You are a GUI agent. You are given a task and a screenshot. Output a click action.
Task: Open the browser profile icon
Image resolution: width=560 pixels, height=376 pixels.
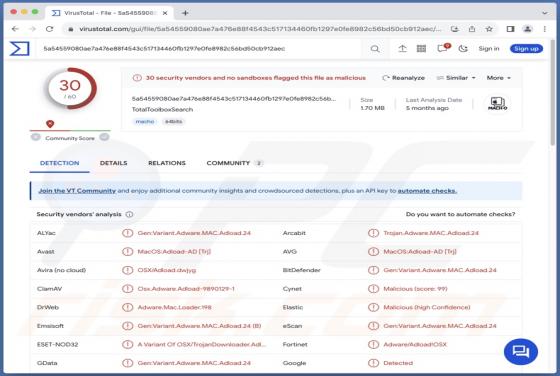click(x=528, y=29)
